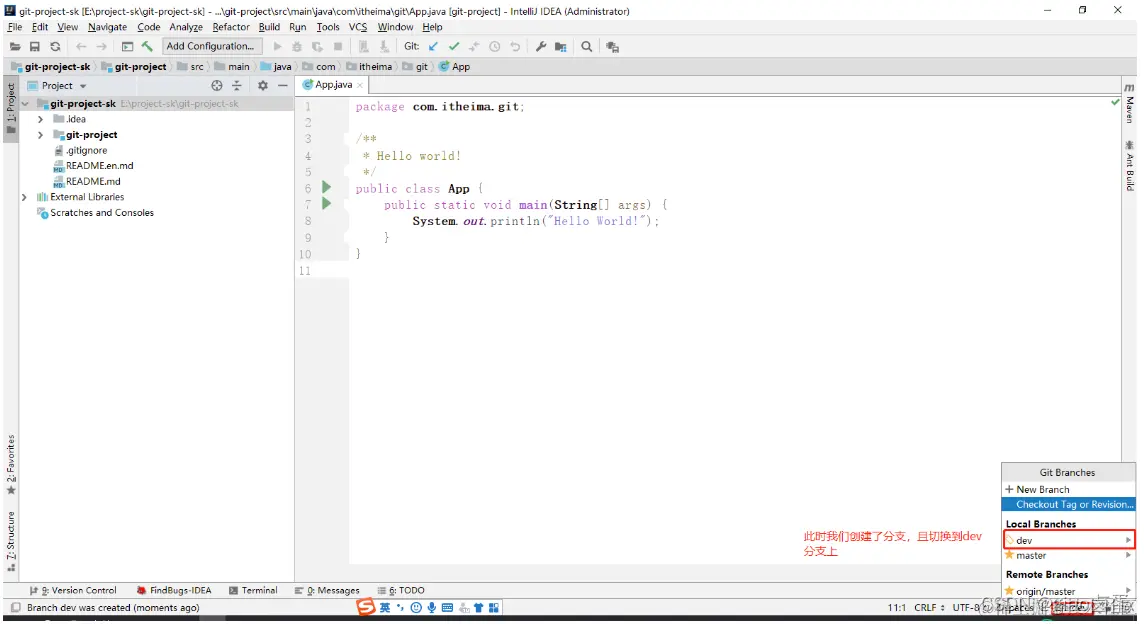The width and height of the screenshot is (1144, 624).
Task: Click the locate target icon in Project panel
Action: 217,85
